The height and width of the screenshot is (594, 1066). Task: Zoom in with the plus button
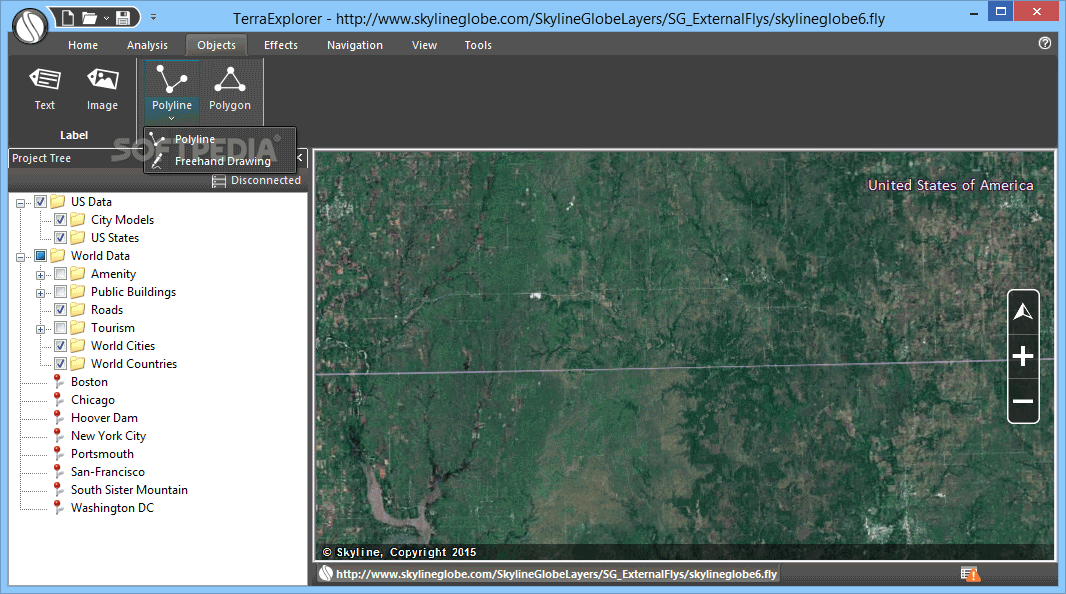(1023, 356)
